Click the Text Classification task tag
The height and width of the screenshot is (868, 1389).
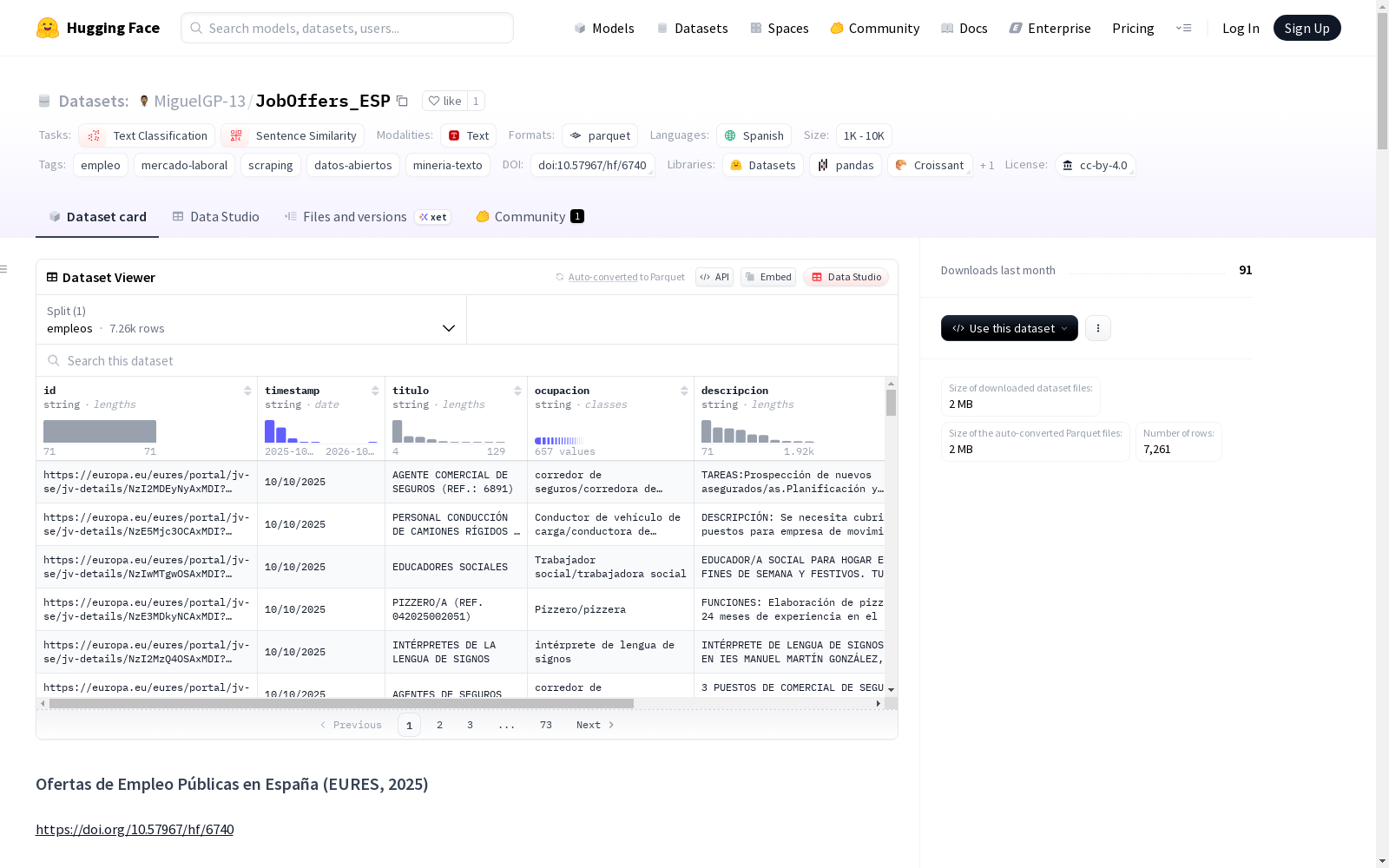147,135
